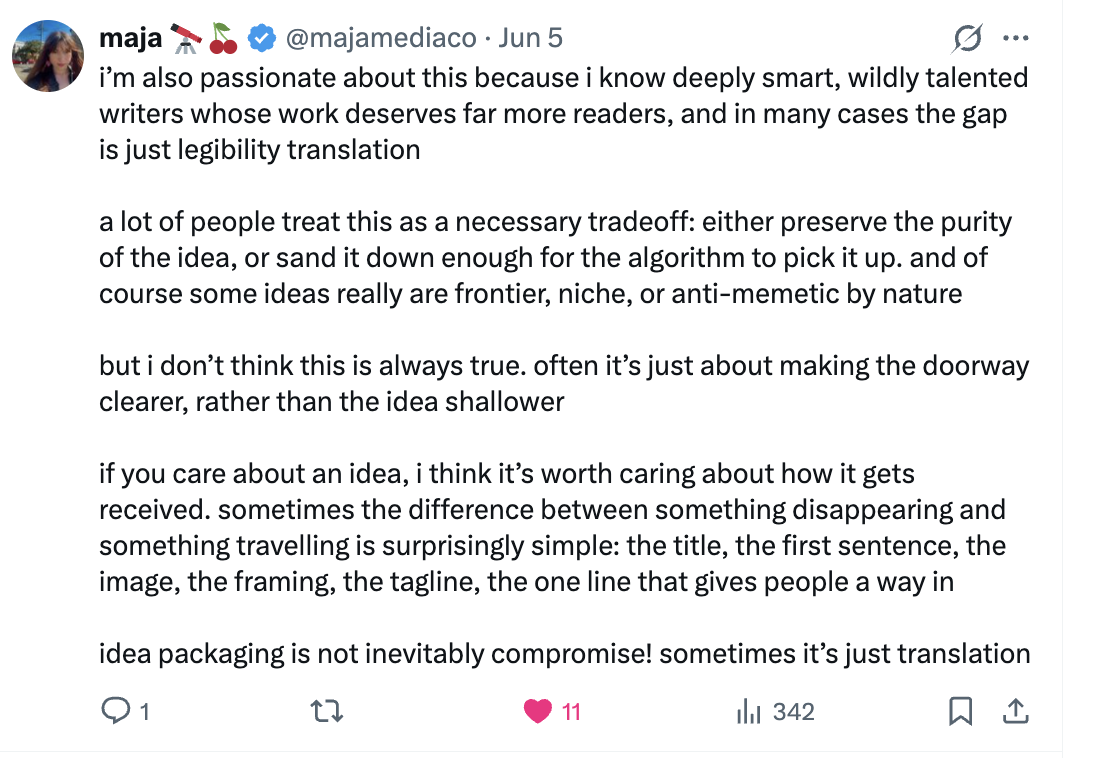Open the repost arrows menu

(327, 712)
